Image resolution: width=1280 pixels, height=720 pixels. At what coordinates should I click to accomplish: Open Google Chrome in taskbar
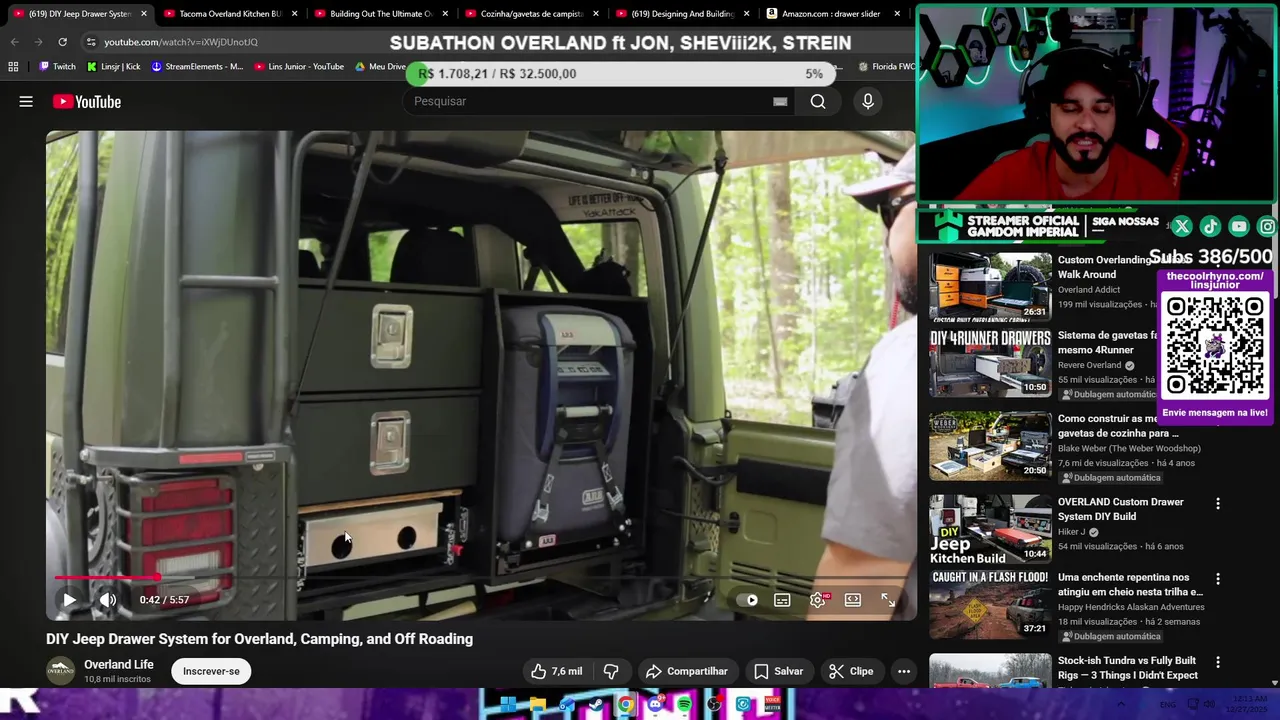tap(626, 705)
